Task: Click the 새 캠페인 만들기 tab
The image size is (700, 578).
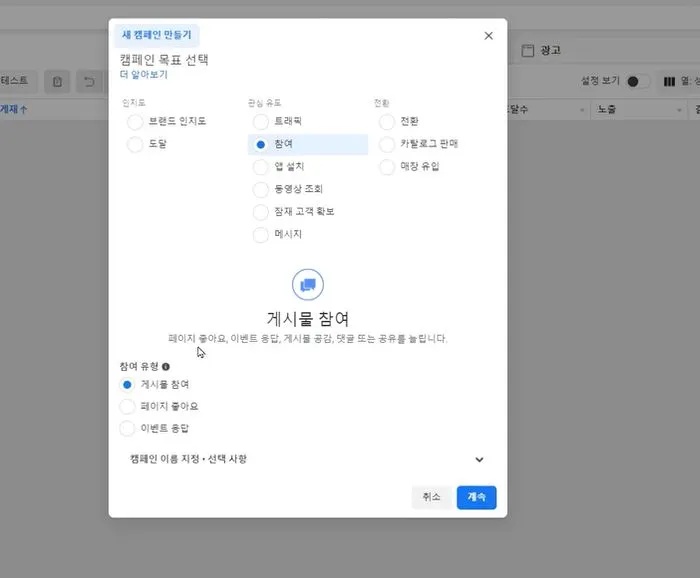Action: [x=157, y=35]
